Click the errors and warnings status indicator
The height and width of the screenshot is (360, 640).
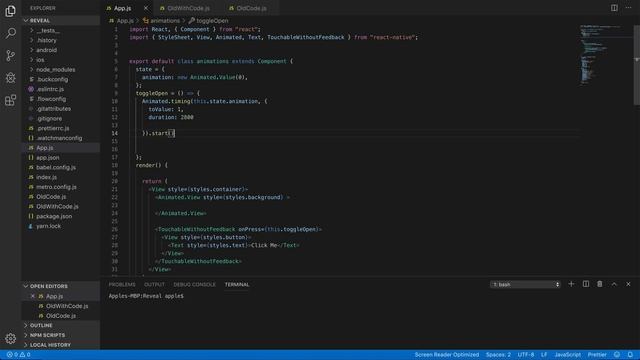(x=18, y=355)
